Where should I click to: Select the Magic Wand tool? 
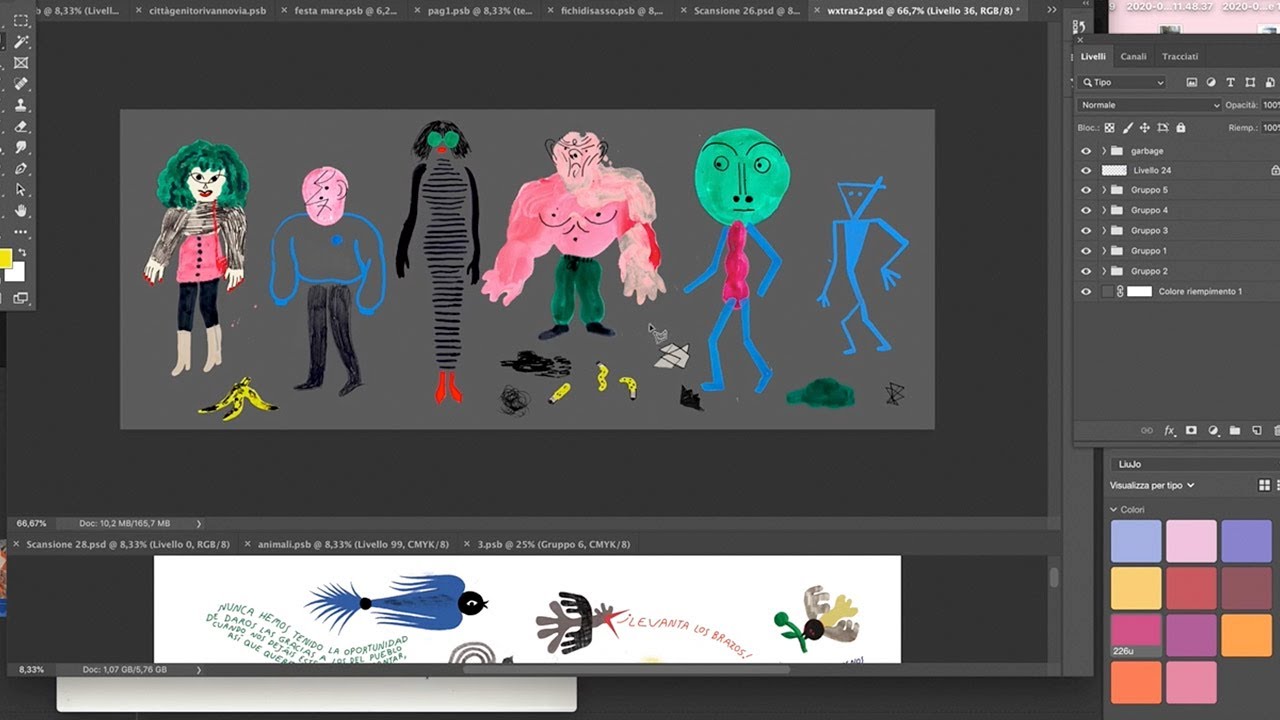[x=21, y=41]
